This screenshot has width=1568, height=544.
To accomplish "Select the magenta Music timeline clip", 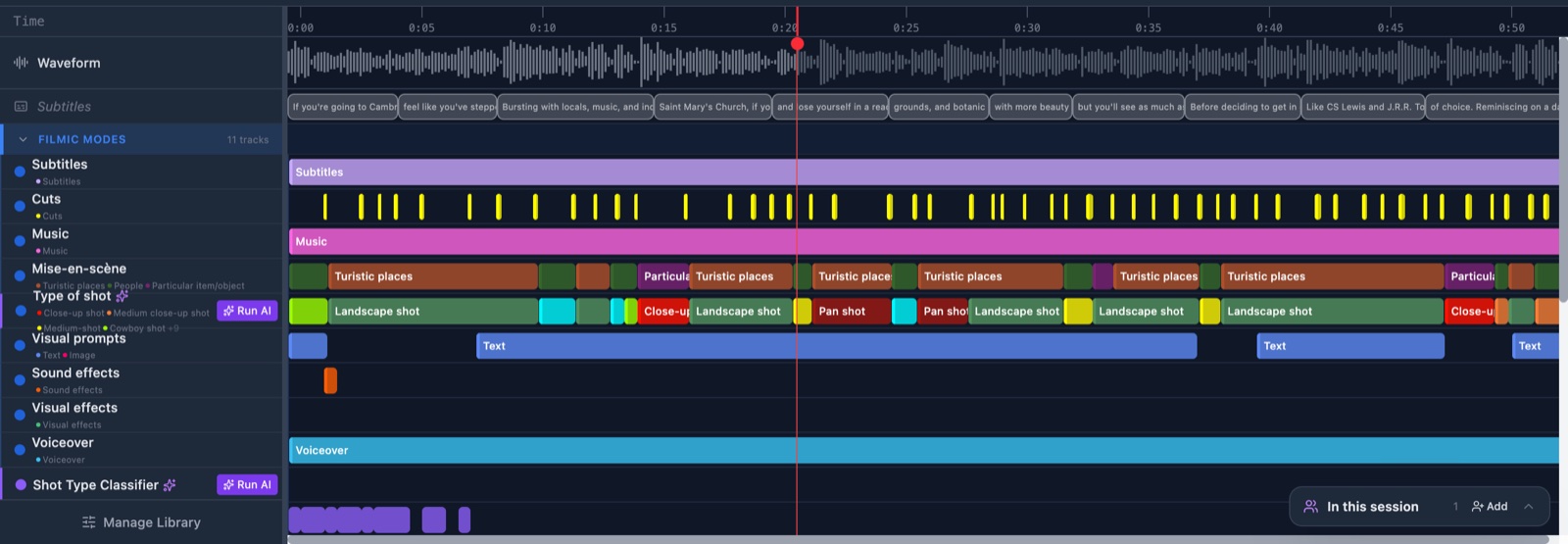I will tap(923, 241).
